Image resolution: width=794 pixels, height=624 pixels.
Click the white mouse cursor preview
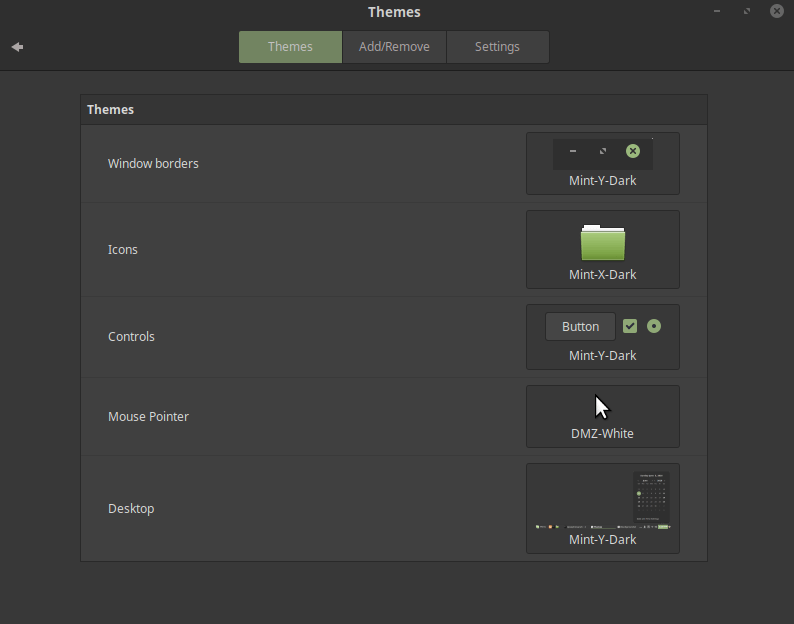pos(602,408)
